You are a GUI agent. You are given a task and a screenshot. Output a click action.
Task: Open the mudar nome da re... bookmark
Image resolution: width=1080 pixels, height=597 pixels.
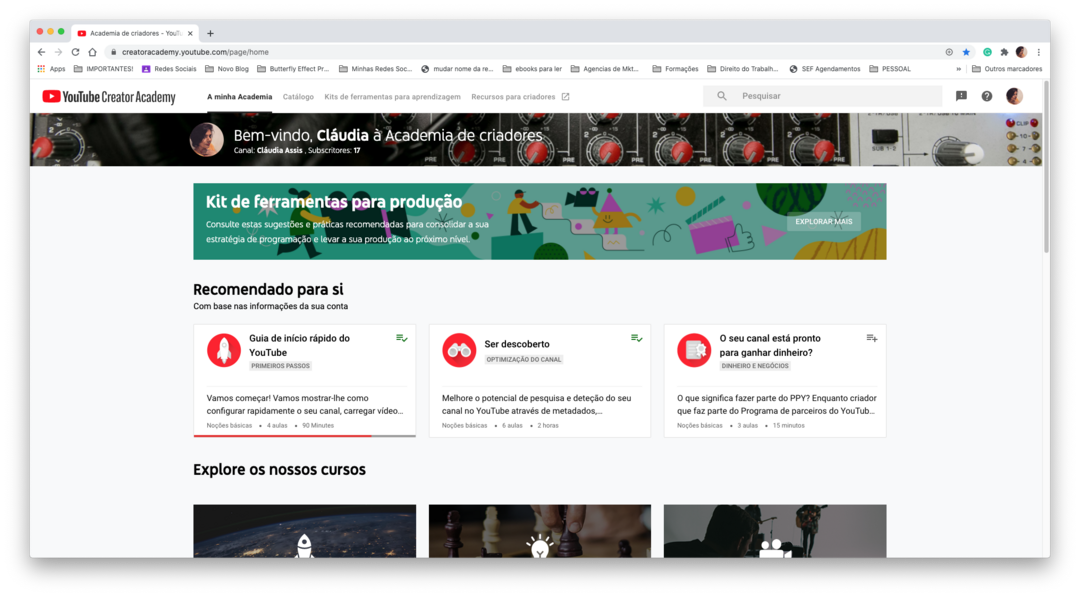pyautogui.click(x=457, y=69)
